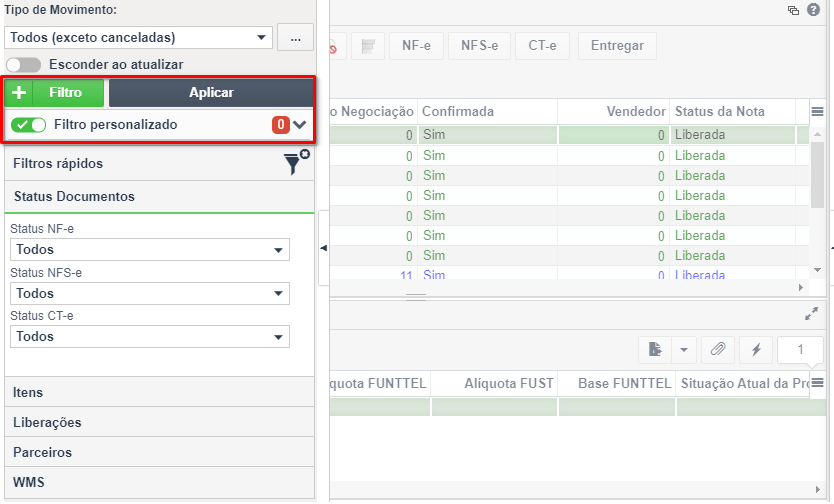Click the Aplicar button

[211, 93]
